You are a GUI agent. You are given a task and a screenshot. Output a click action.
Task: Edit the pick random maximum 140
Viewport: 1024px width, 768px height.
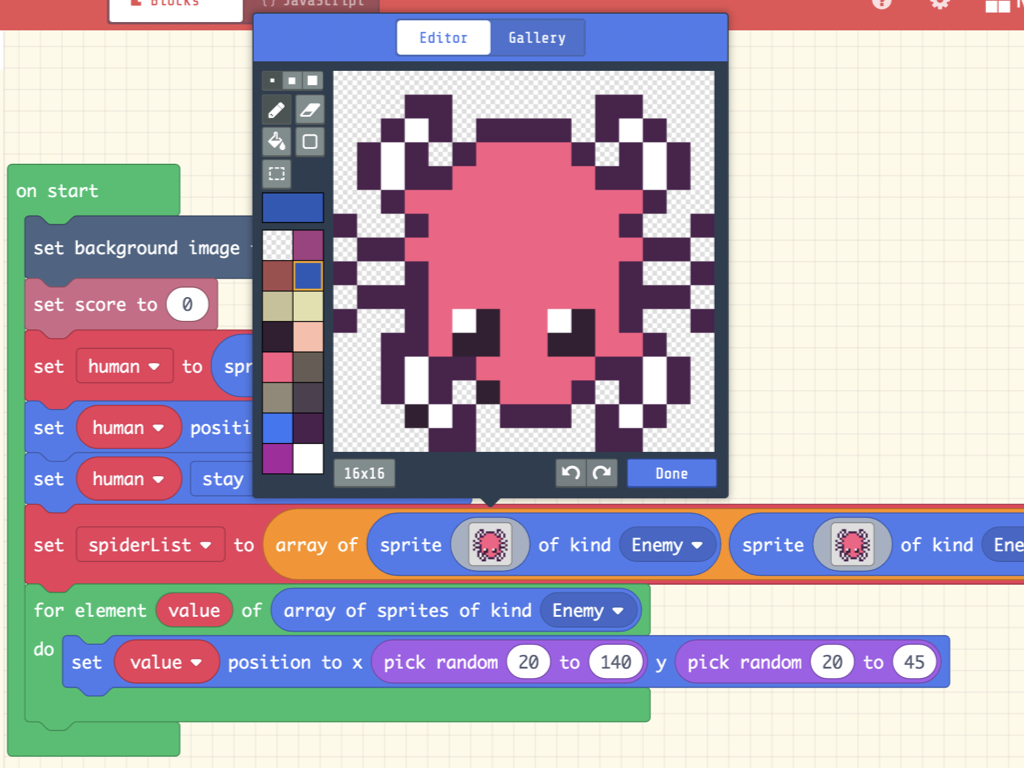pyautogui.click(x=616, y=662)
